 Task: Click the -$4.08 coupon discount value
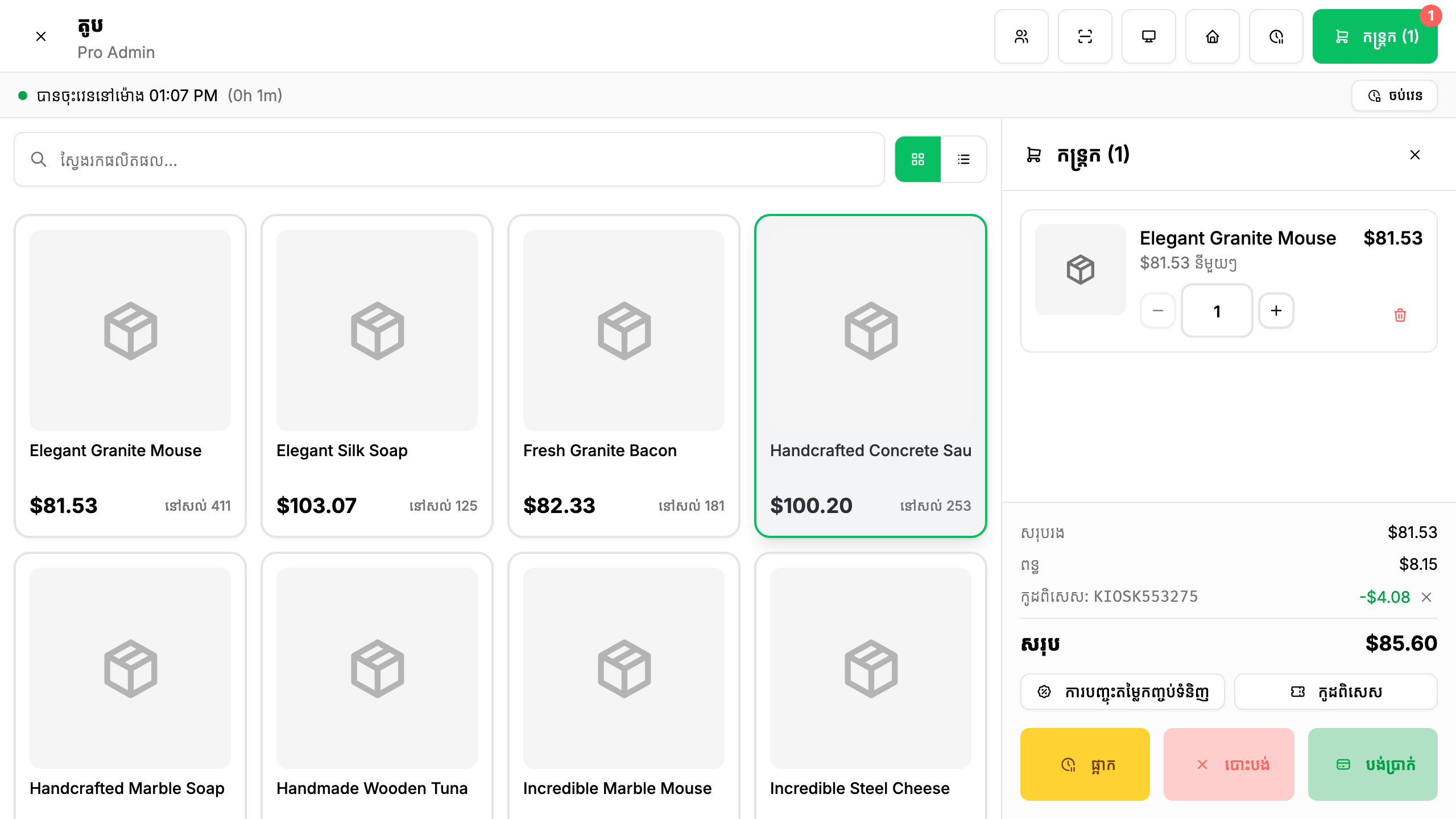pyautogui.click(x=1385, y=597)
